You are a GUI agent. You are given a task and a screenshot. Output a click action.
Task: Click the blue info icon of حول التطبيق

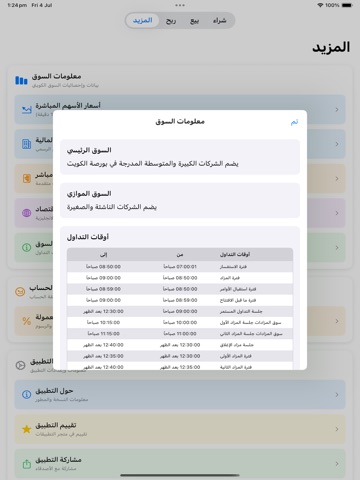tap(27, 395)
